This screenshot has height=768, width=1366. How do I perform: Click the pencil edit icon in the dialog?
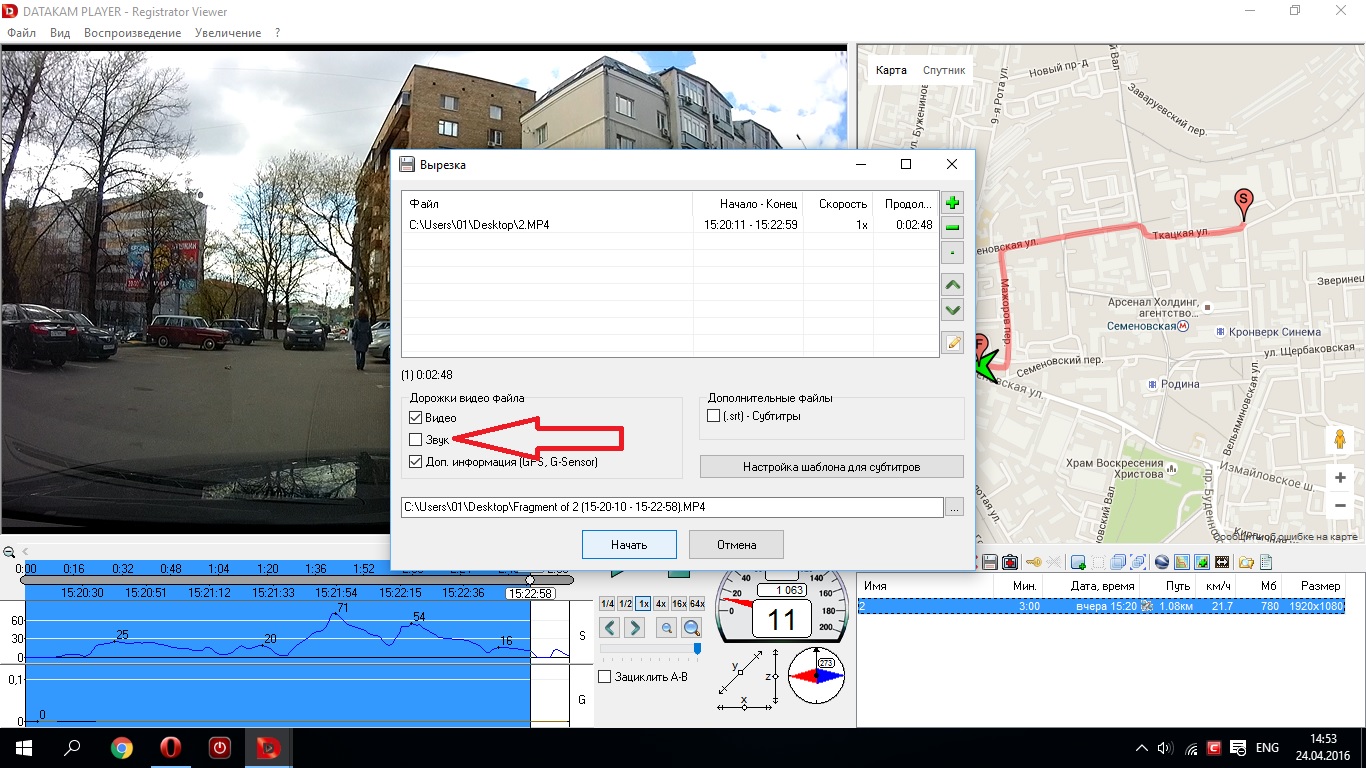(953, 343)
